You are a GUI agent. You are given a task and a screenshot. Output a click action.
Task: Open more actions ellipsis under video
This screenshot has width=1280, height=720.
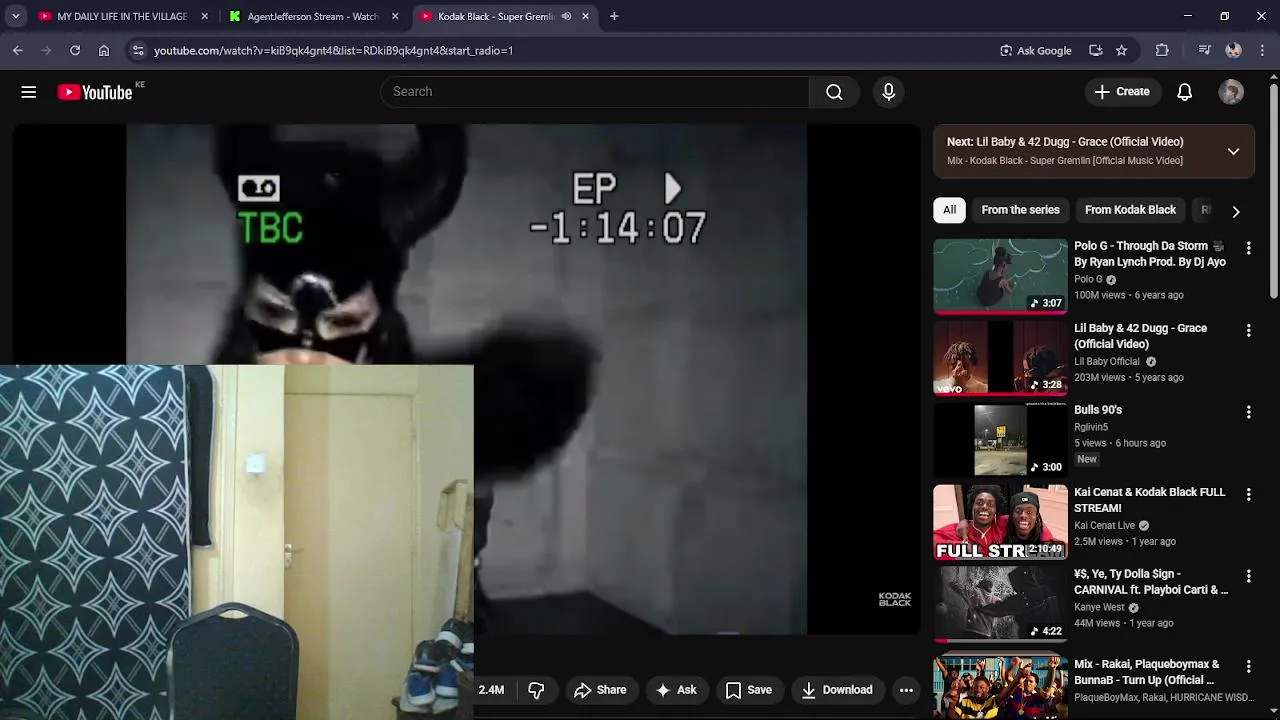[906, 690]
